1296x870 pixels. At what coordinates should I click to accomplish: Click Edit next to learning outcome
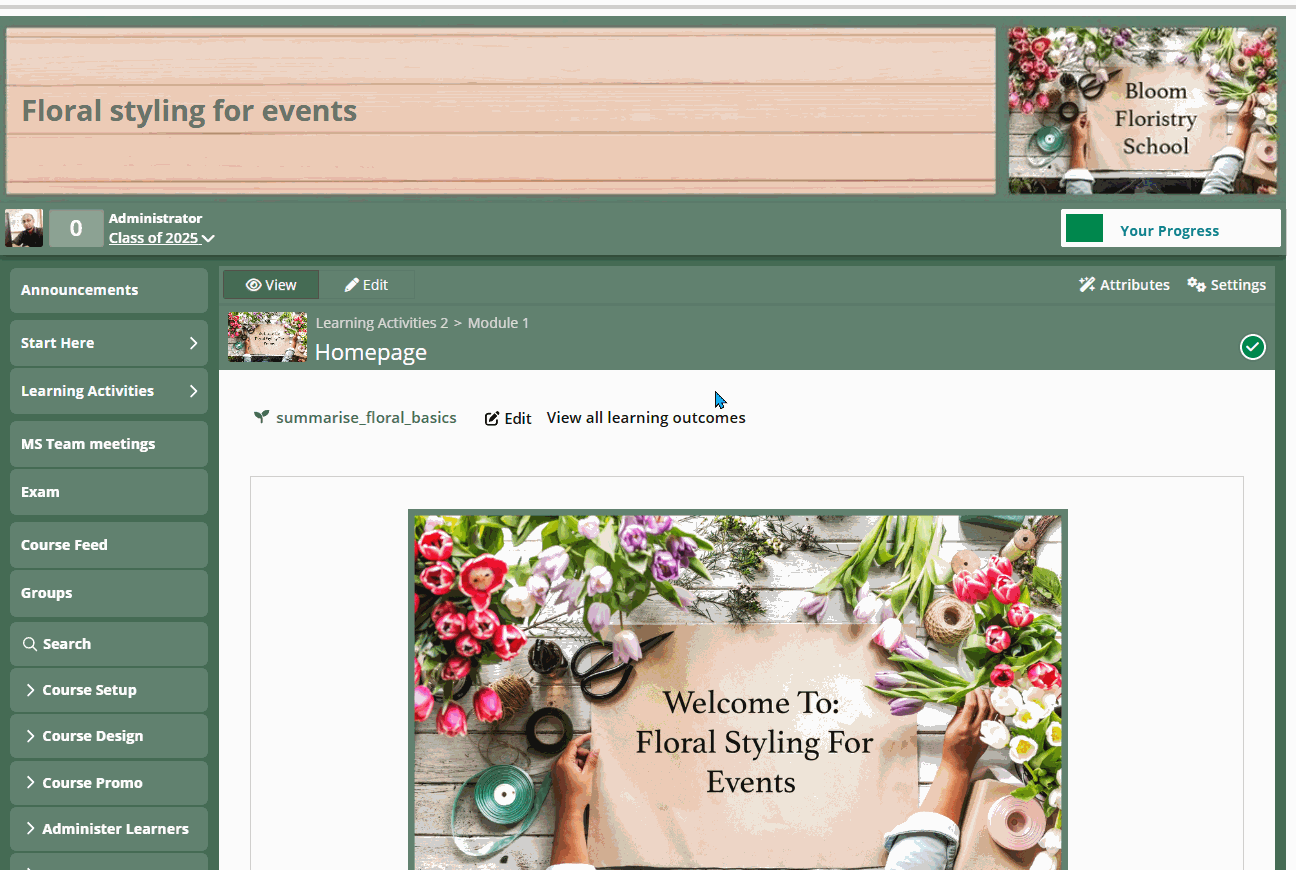tap(508, 418)
